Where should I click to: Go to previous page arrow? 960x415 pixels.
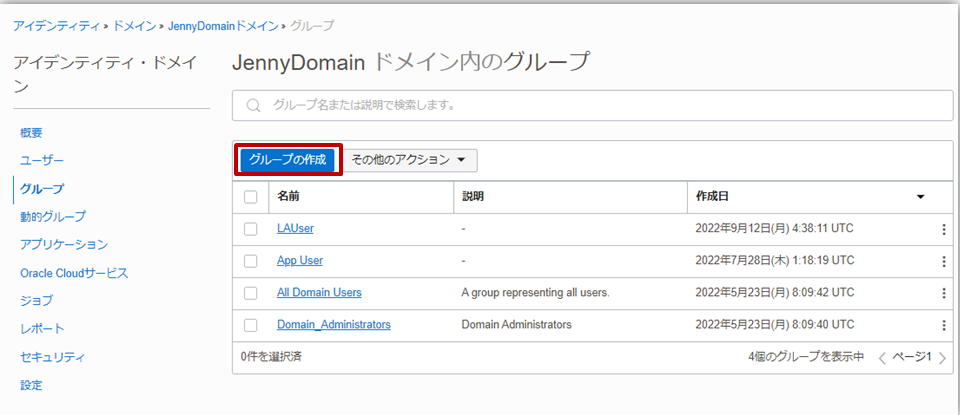(x=882, y=357)
